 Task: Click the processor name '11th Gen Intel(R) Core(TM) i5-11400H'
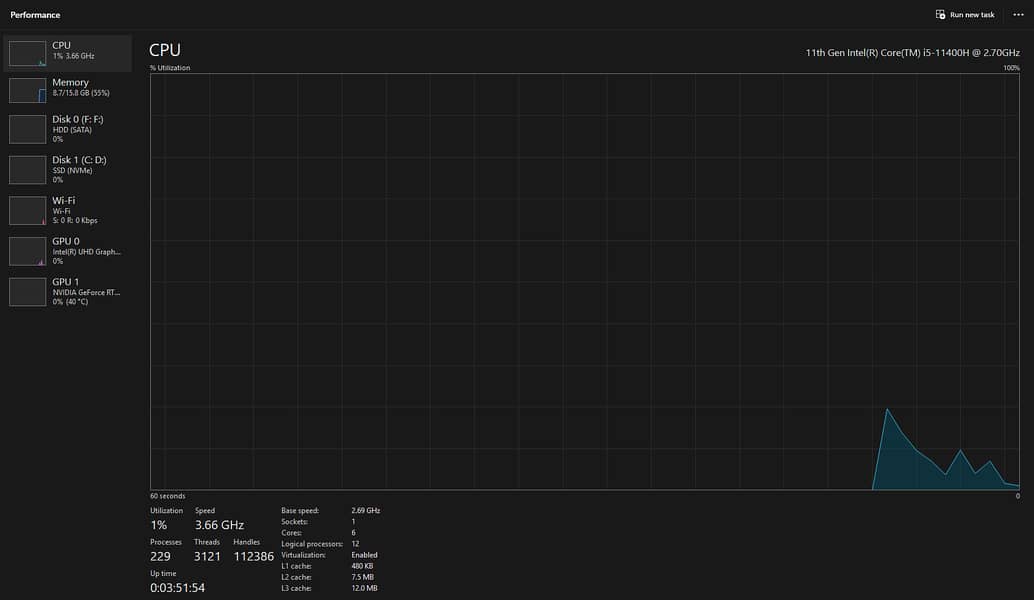[x=888, y=53]
